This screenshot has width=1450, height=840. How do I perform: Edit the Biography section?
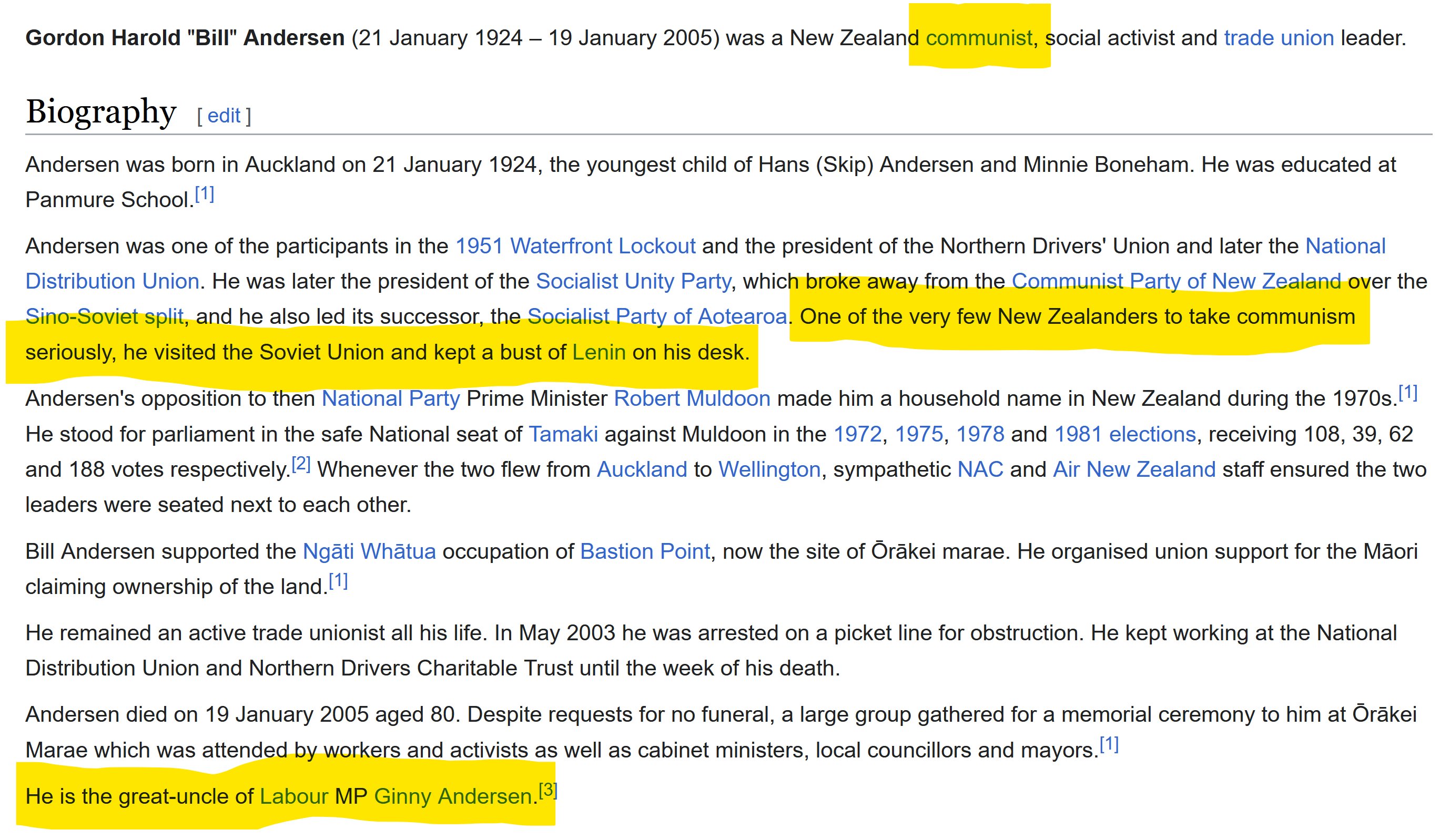[224, 116]
